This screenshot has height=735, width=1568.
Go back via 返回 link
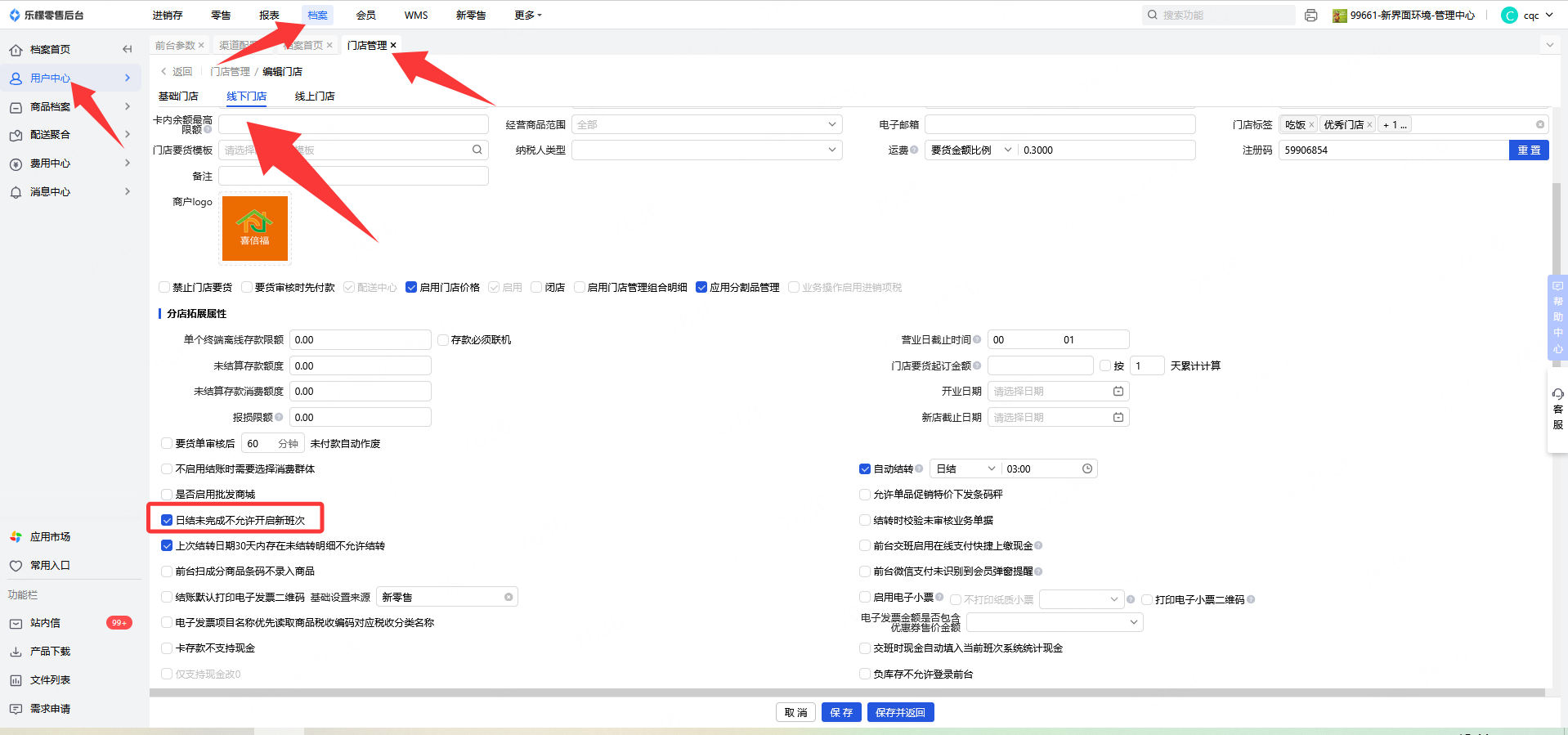177,72
